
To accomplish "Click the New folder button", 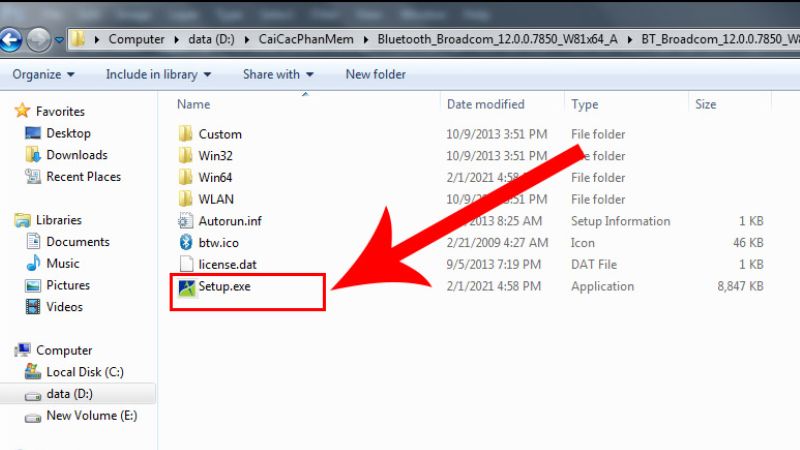I will (376, 74).
